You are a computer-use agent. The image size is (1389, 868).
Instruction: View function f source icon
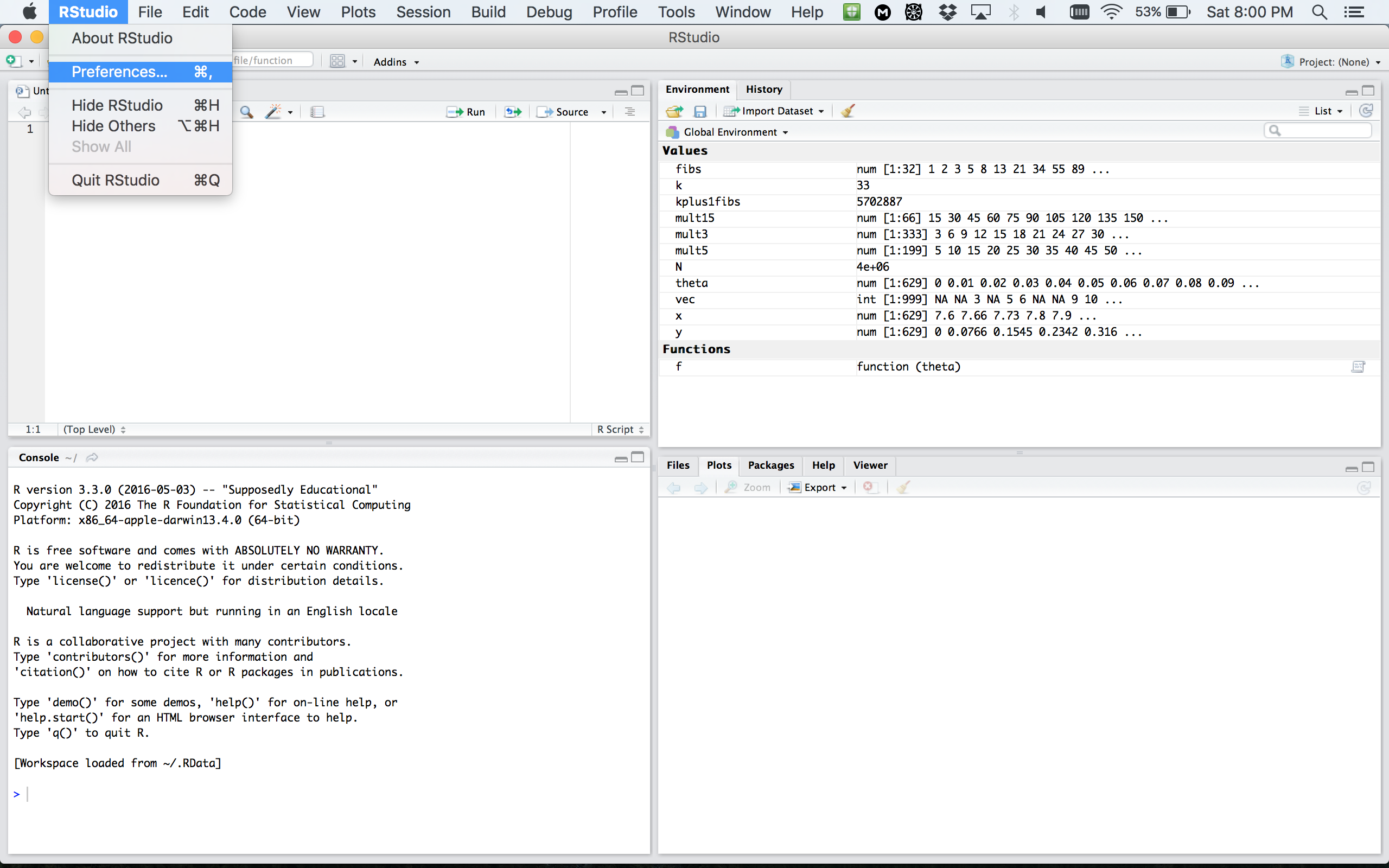click(x=1358, y=367)
